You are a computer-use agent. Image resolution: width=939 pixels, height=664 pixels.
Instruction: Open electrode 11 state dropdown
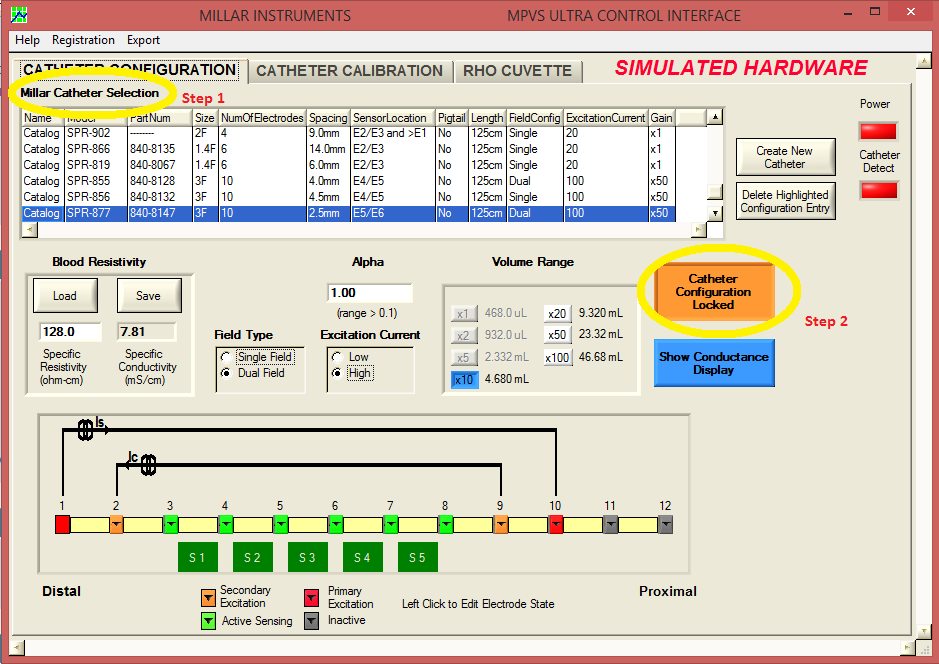point(611,525)
